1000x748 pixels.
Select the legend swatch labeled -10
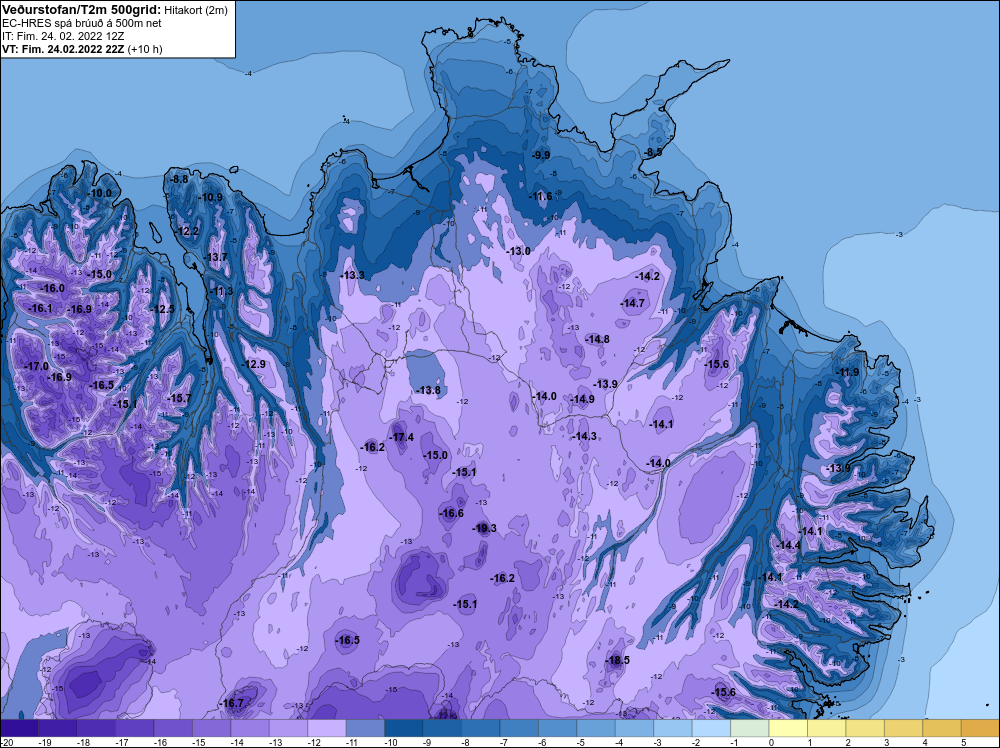pos(404,728)
